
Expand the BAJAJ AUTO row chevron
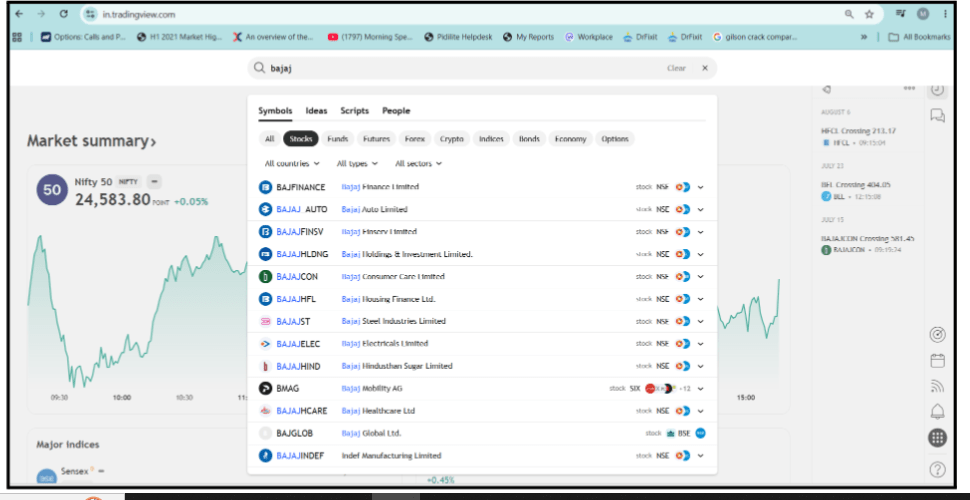point(700,209)
